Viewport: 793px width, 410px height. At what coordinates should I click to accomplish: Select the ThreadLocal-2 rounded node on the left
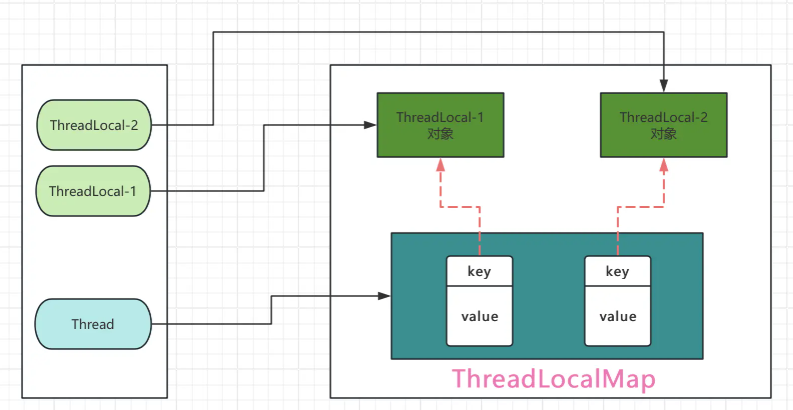coord(93,125)
